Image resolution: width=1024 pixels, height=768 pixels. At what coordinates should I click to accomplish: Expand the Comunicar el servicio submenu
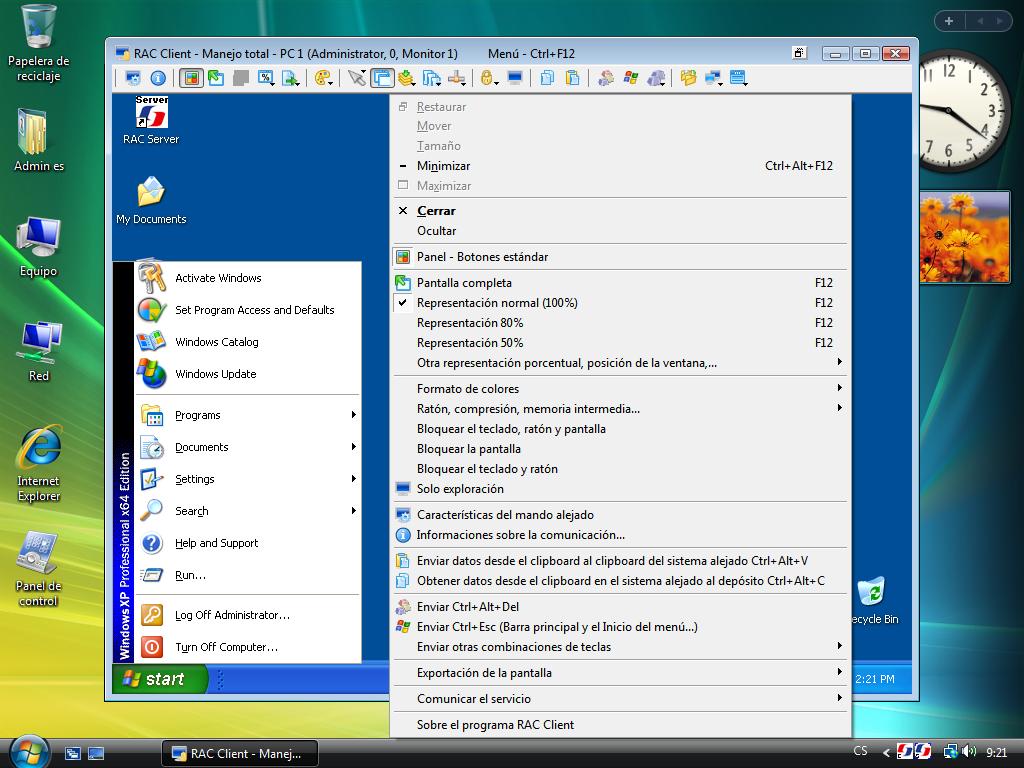(x=620, y=699)
